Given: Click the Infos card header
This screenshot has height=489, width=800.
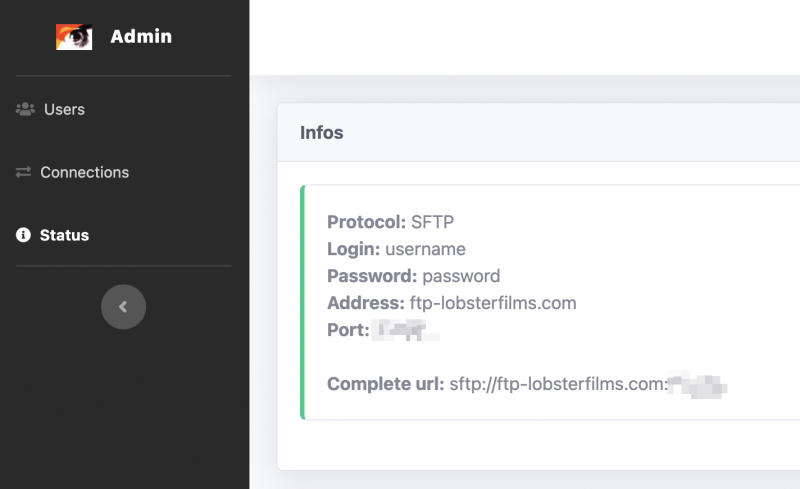Looking at the screenshot, I should 321,132.
